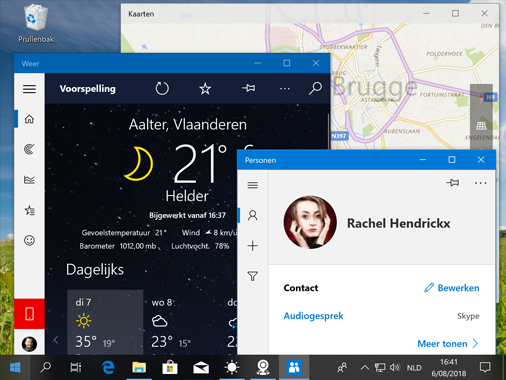Click the red phone icon in Weer sidebar
The width and height of the screenshot is (506, 380).
[x=29, y=314]
